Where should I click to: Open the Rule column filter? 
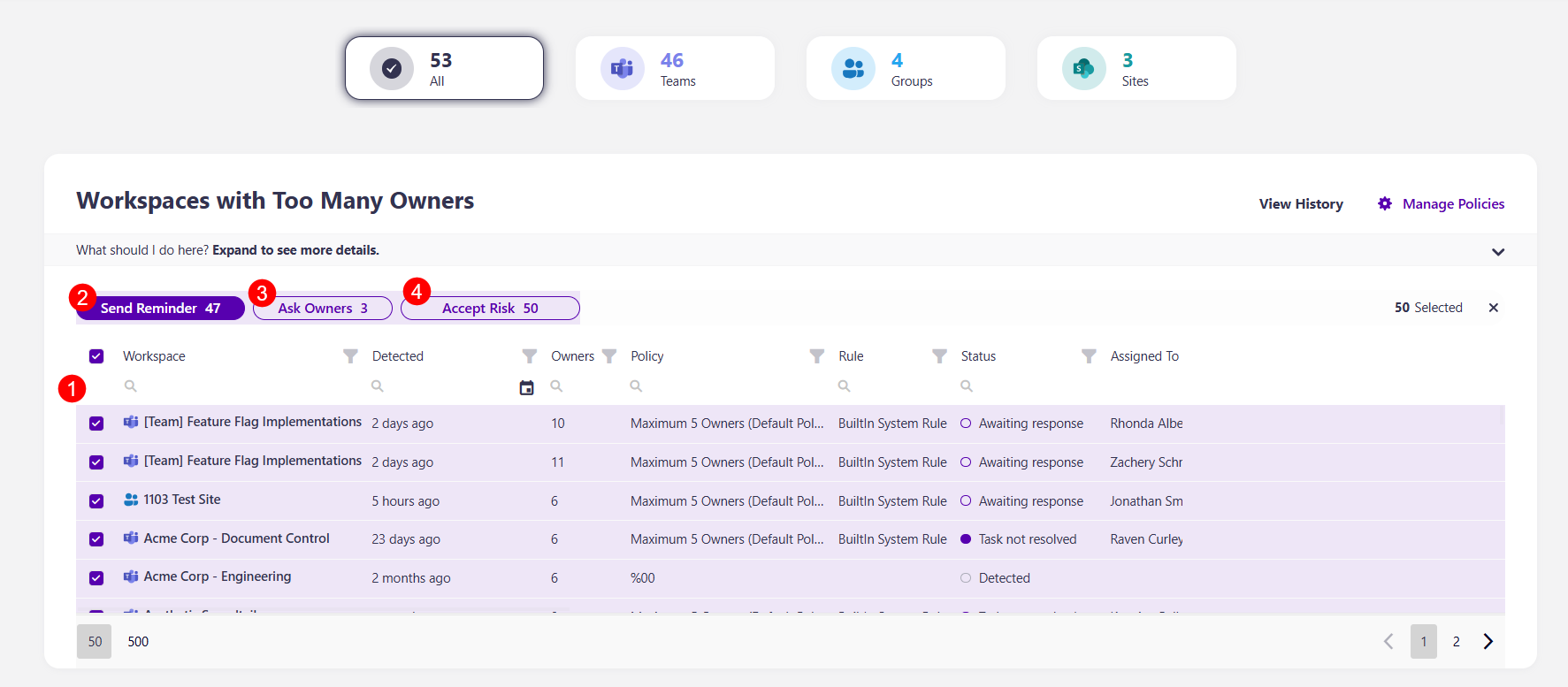point(939,356)
